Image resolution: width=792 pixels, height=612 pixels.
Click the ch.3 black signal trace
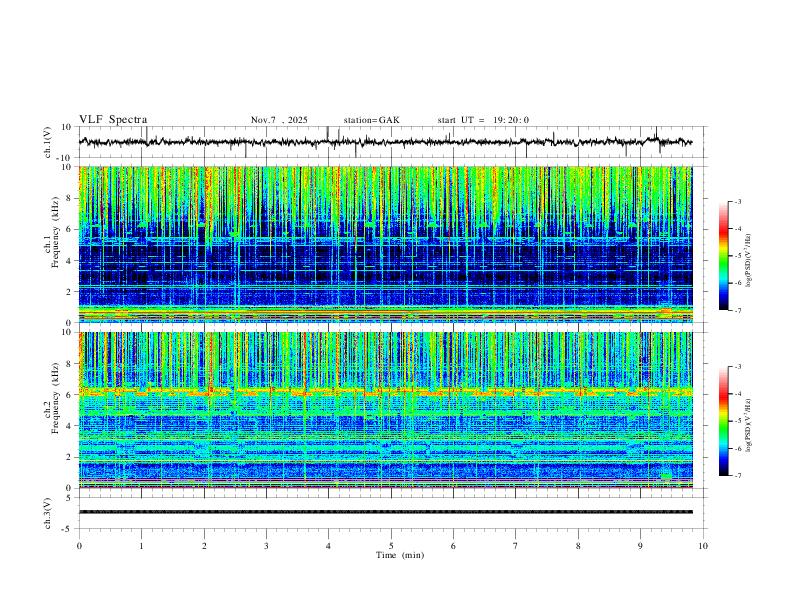[385, 512]
